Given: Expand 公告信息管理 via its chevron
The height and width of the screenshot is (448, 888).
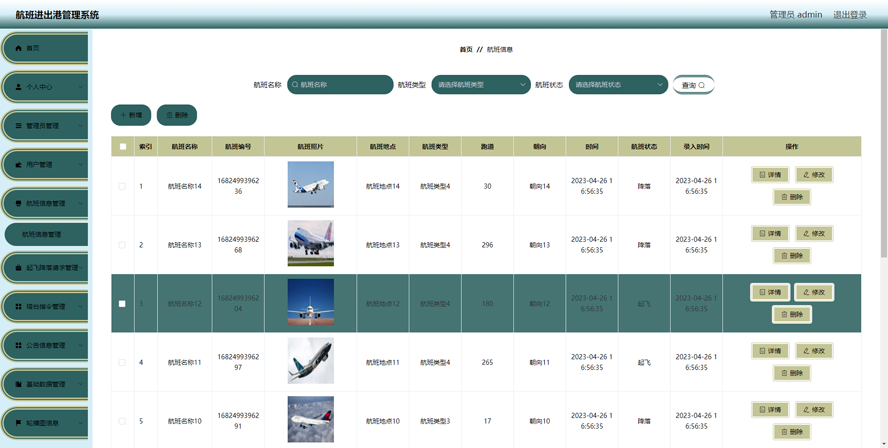Looking at the screenshot, I should click(x=80, y=345).
